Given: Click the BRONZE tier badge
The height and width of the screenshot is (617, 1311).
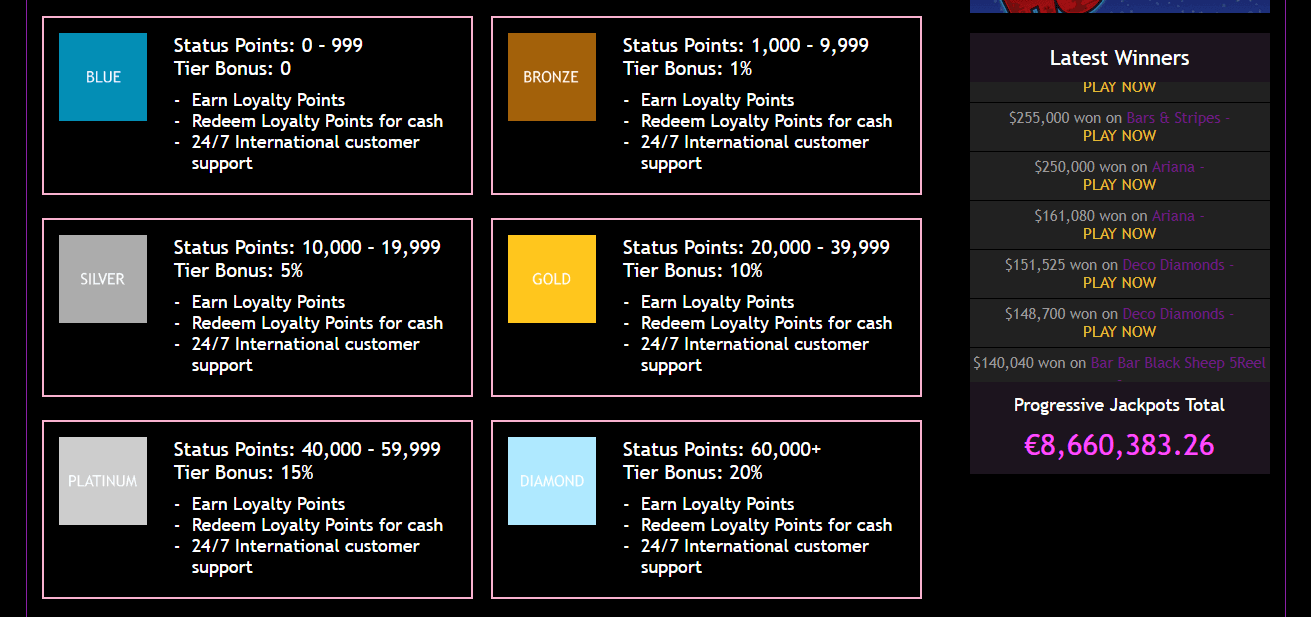Looking at the screenshot, I should coord(551,77).
